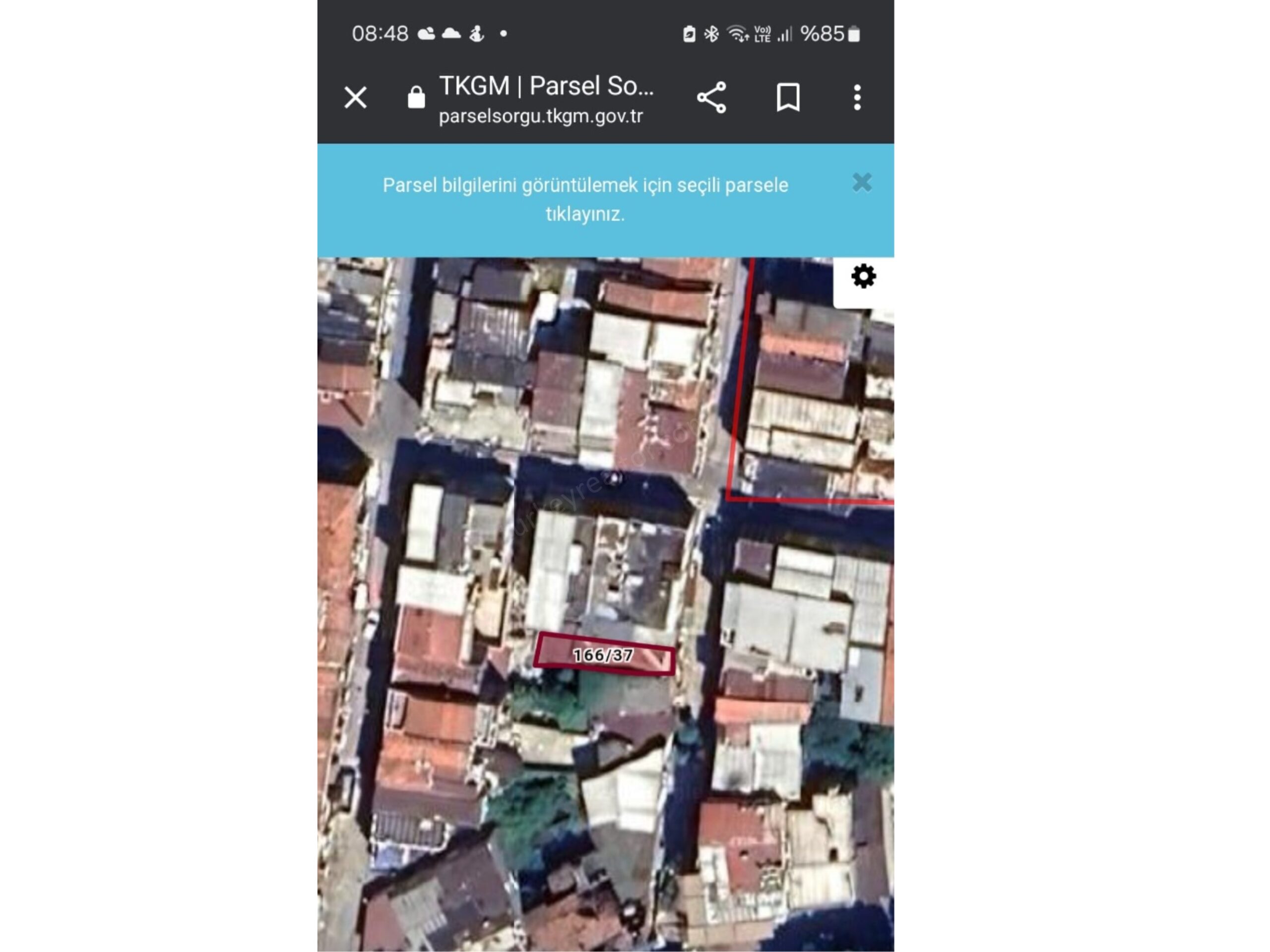Image resolution: width=1270 pixels, height=952 pixels.
Task: Click the 166/37 parcel label
Action: tap(603, 655)
